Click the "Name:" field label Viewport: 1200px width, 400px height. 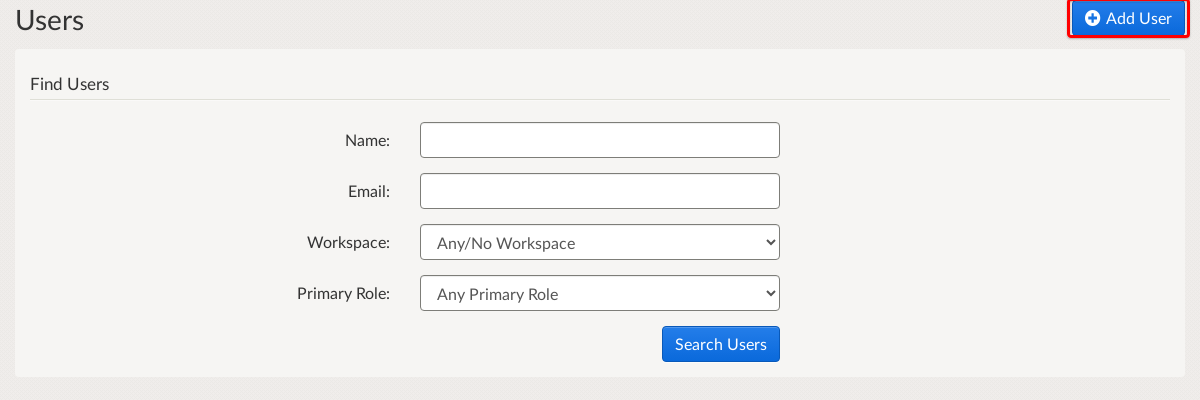pyautogui.click(x=367, y=140)
